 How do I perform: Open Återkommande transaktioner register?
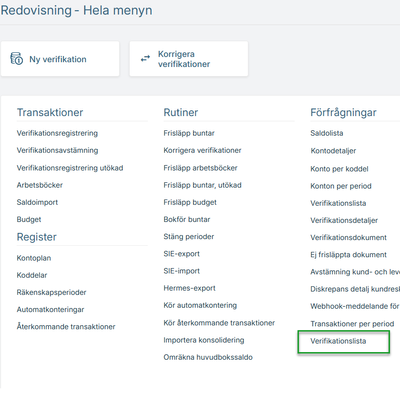66,327
